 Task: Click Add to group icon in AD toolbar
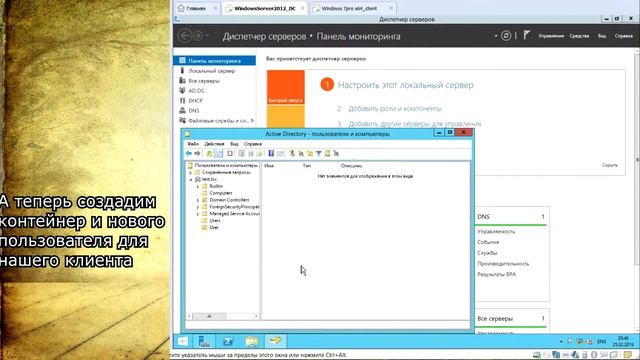click(336, 153)
